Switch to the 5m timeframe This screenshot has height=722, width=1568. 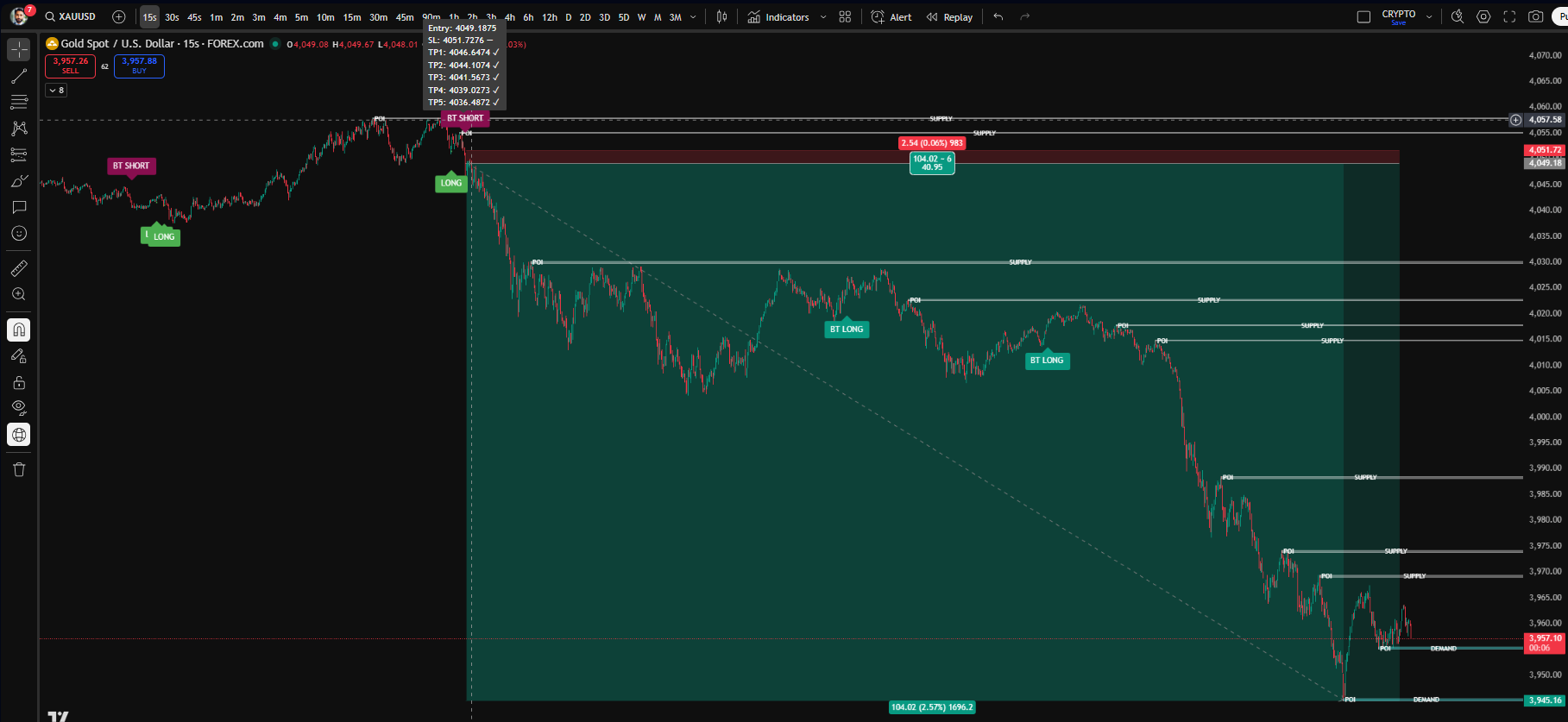click(301, 17)
